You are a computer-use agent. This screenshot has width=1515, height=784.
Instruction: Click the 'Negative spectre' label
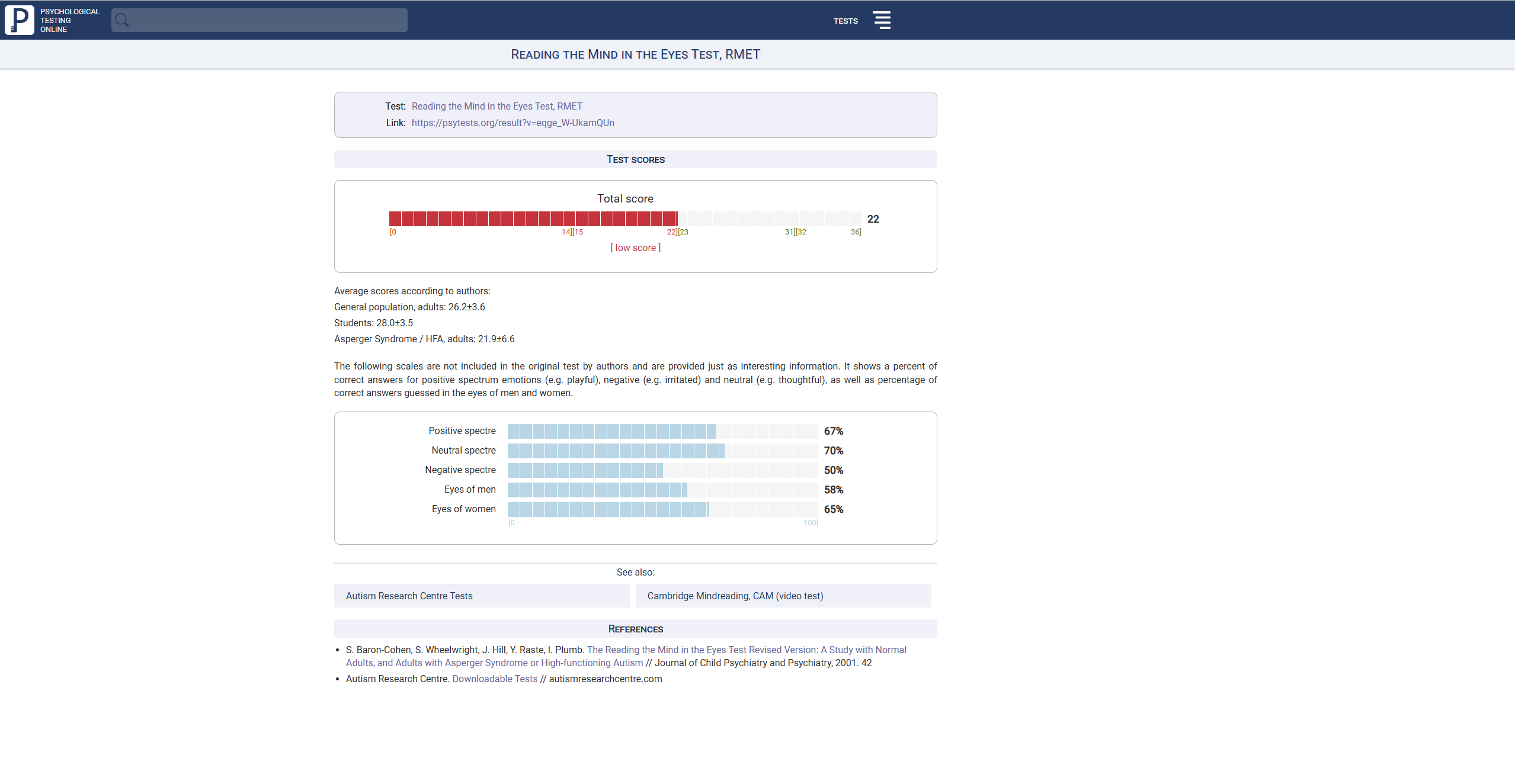tap(460, 470)
